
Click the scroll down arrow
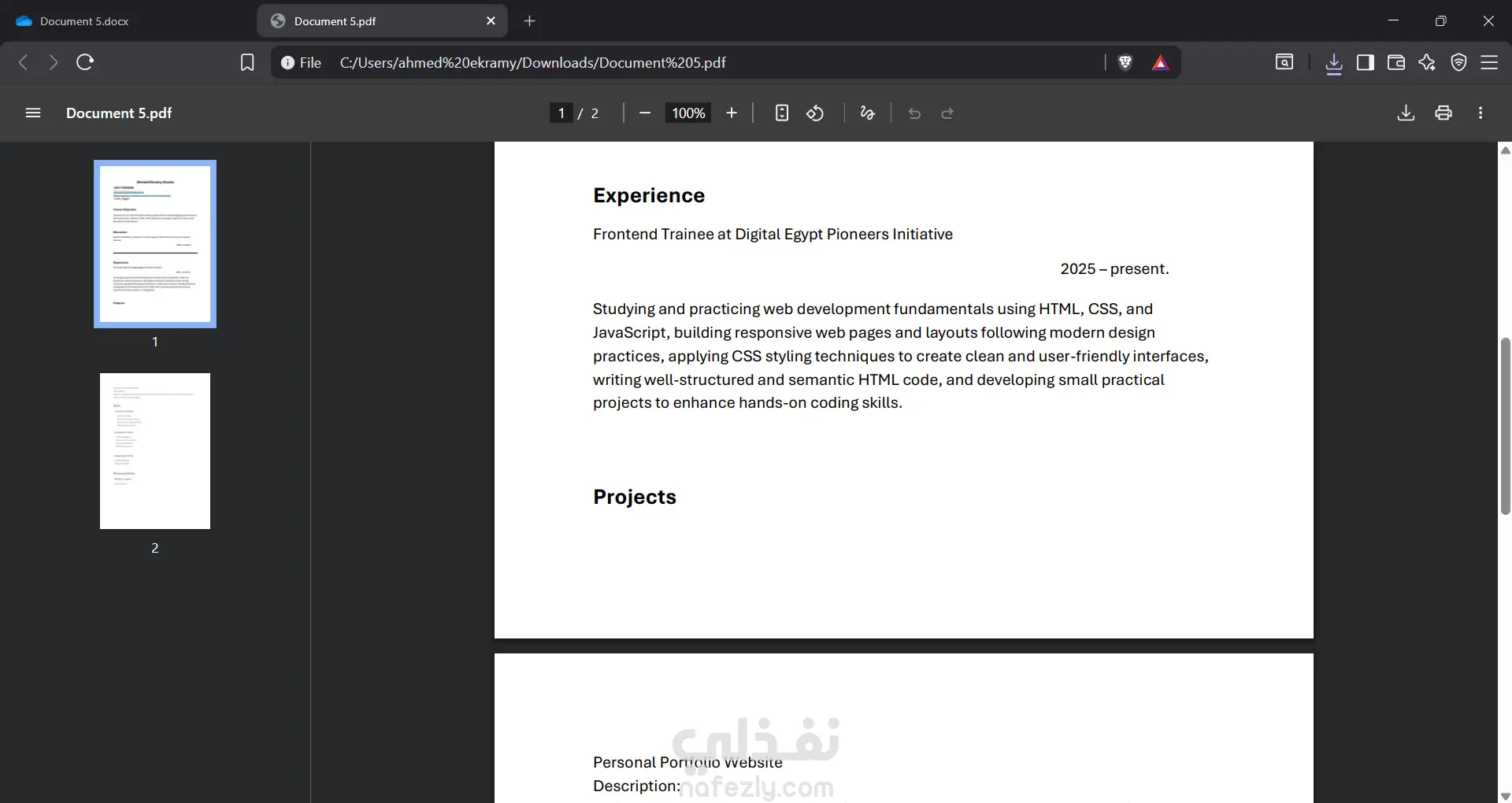tap(1505, 796)
